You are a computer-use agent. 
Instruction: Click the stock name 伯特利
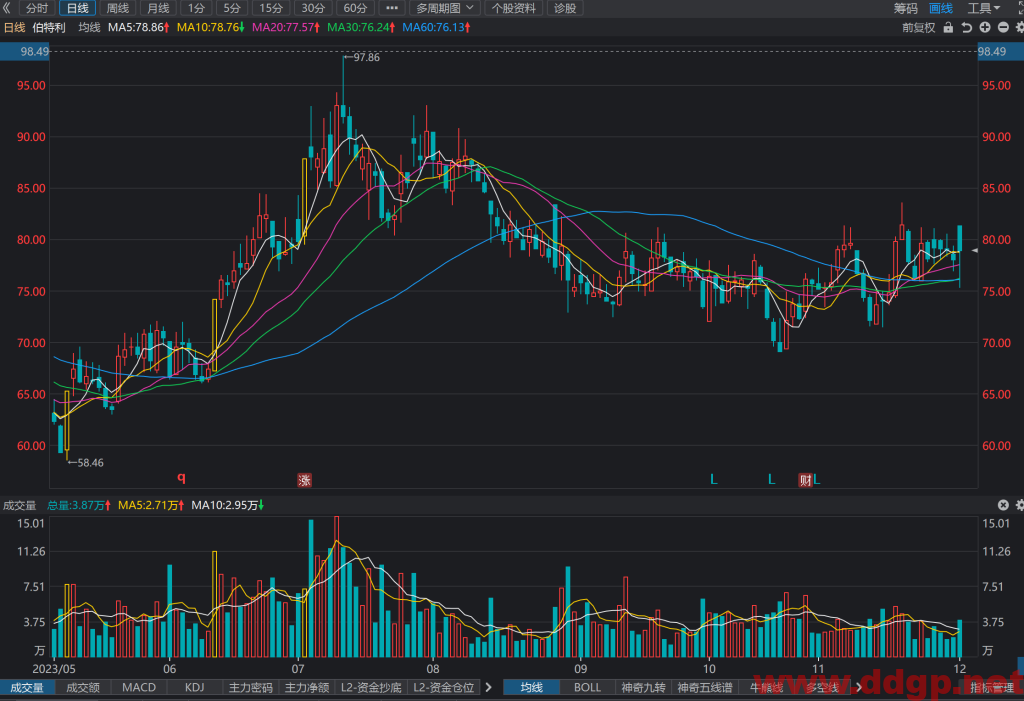(x=49, y=27)
